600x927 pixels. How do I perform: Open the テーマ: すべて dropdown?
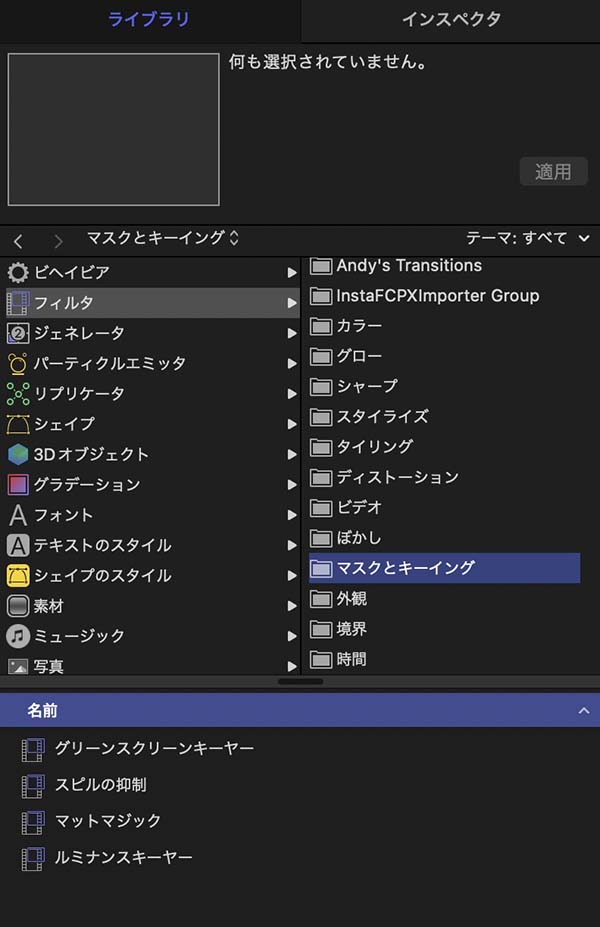pyautogui.click(x=527, y=238)
